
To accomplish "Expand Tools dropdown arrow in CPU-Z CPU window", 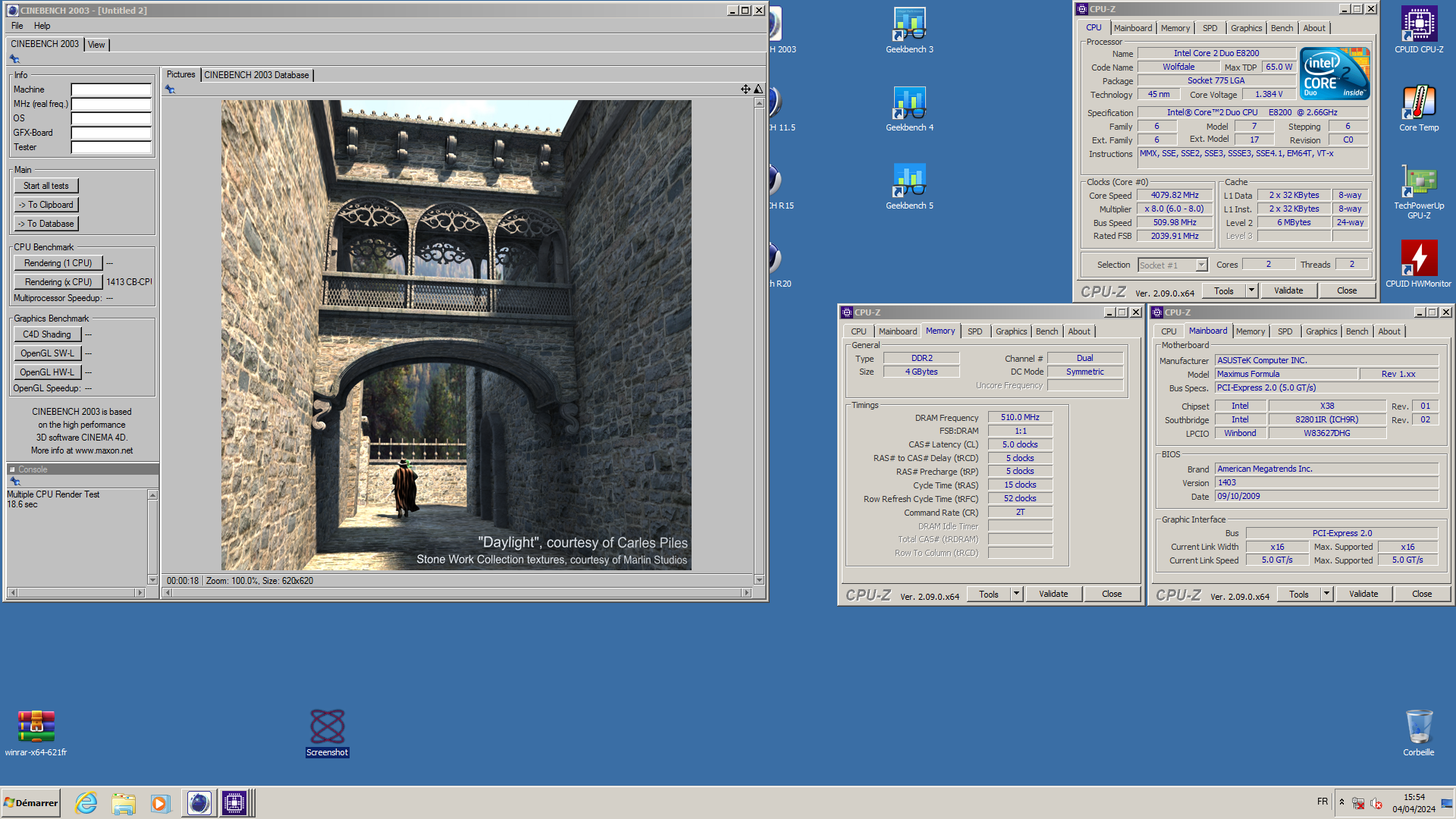I will coord(1251,290).
